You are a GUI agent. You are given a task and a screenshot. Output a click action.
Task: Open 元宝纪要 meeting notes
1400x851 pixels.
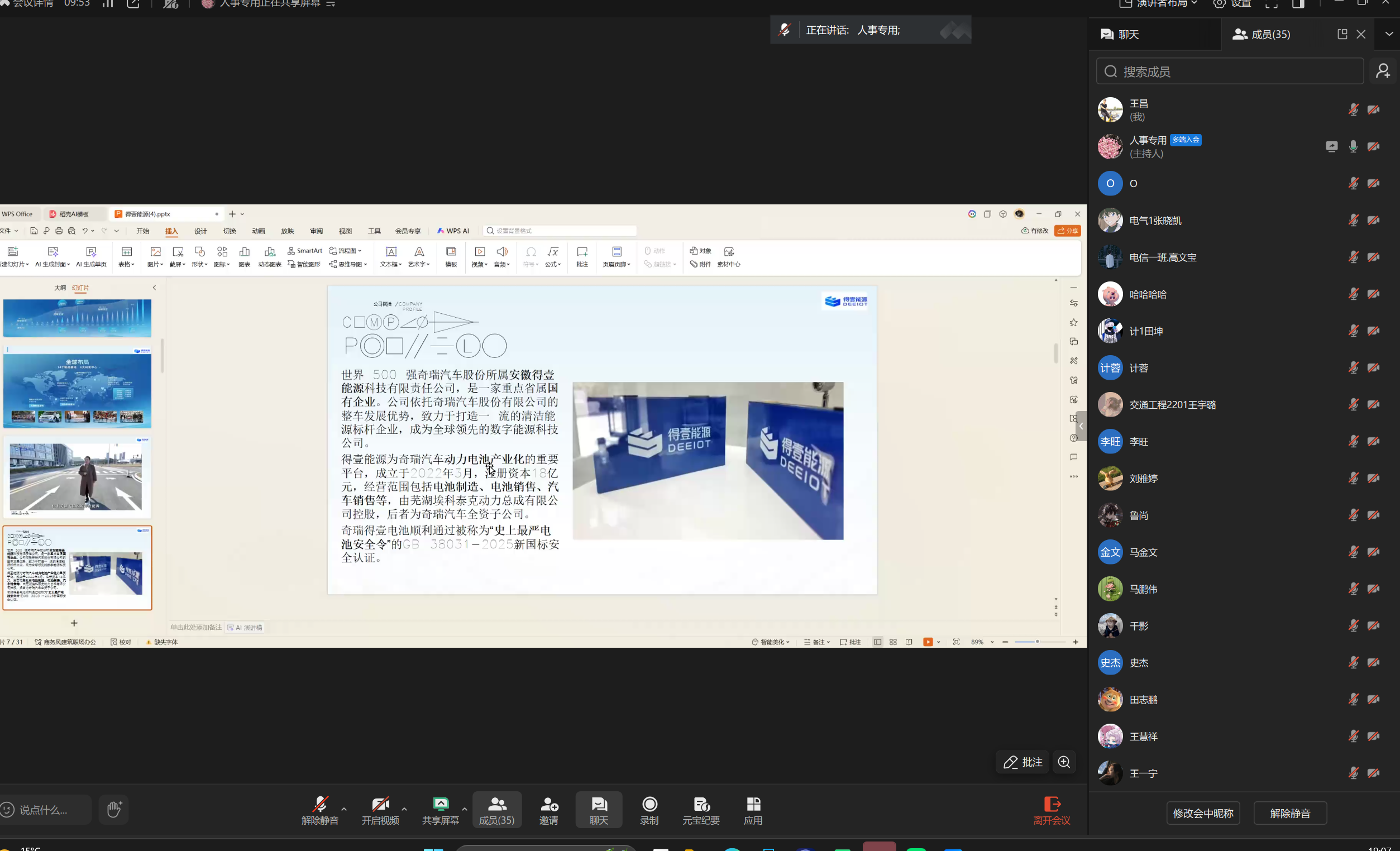[x=701, y=810]
